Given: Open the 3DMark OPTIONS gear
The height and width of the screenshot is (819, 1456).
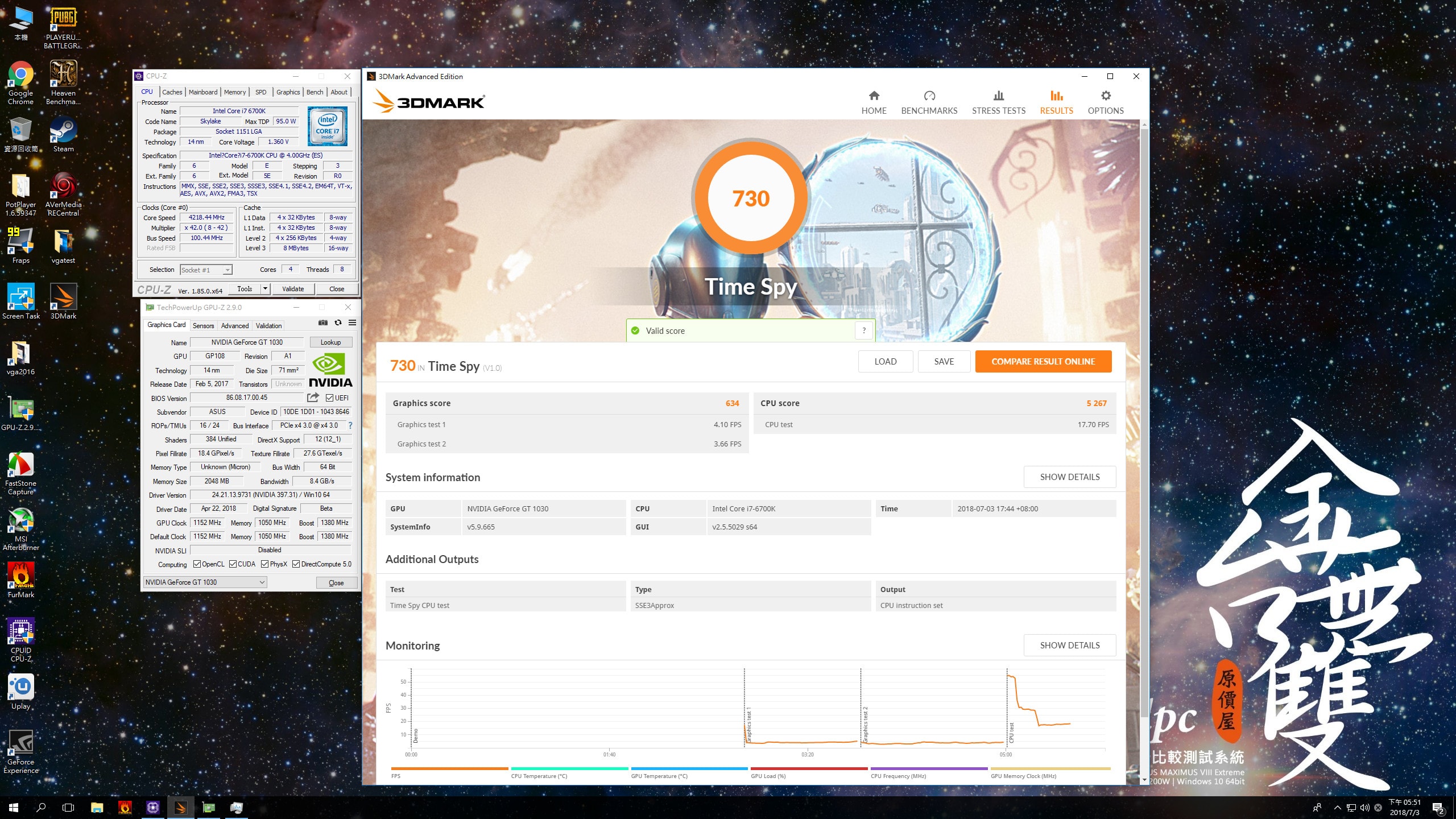Looking at the screenshot, I should 1105,102.
